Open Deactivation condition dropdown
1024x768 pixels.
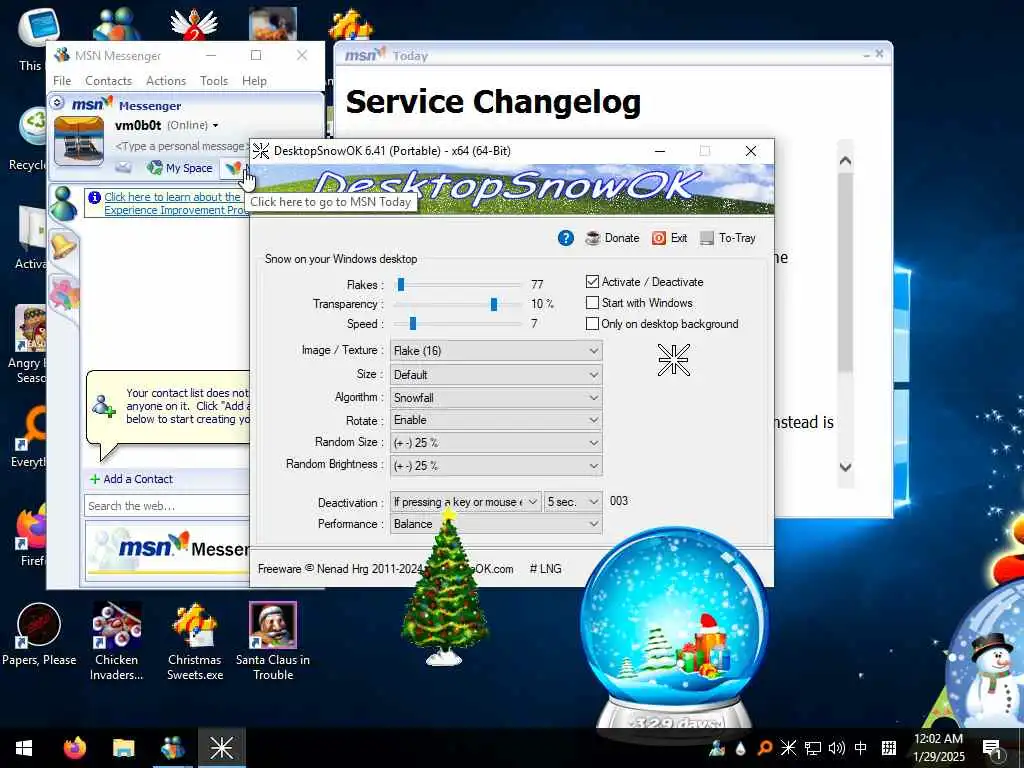(x=466, y=502)
